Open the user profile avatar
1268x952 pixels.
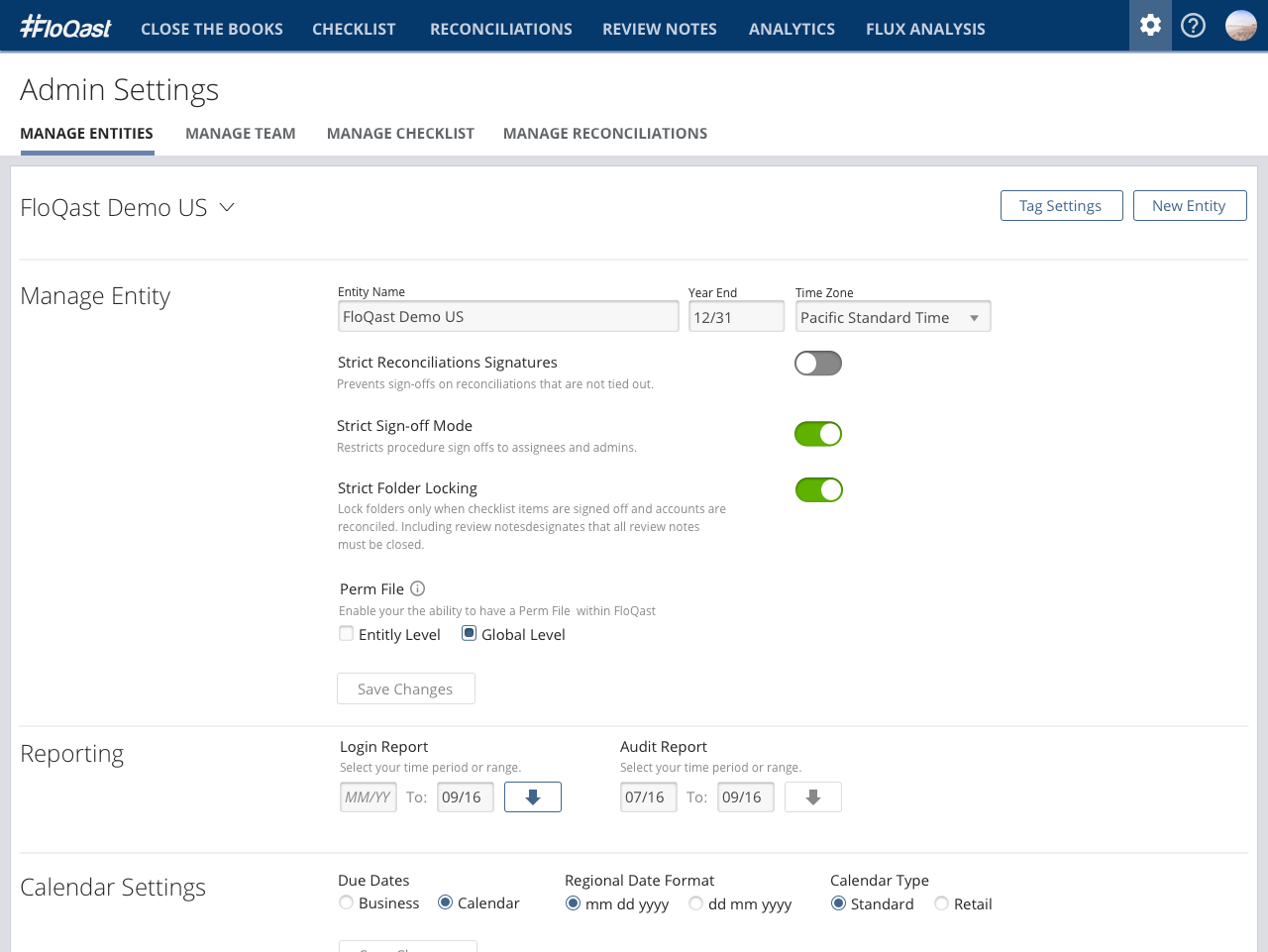click(1241, 26)
